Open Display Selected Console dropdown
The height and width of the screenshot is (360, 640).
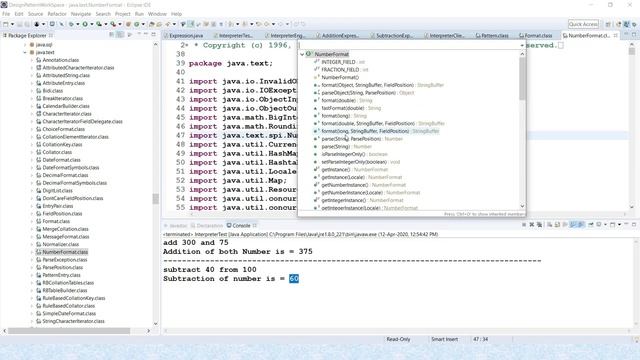click(605, 224)
